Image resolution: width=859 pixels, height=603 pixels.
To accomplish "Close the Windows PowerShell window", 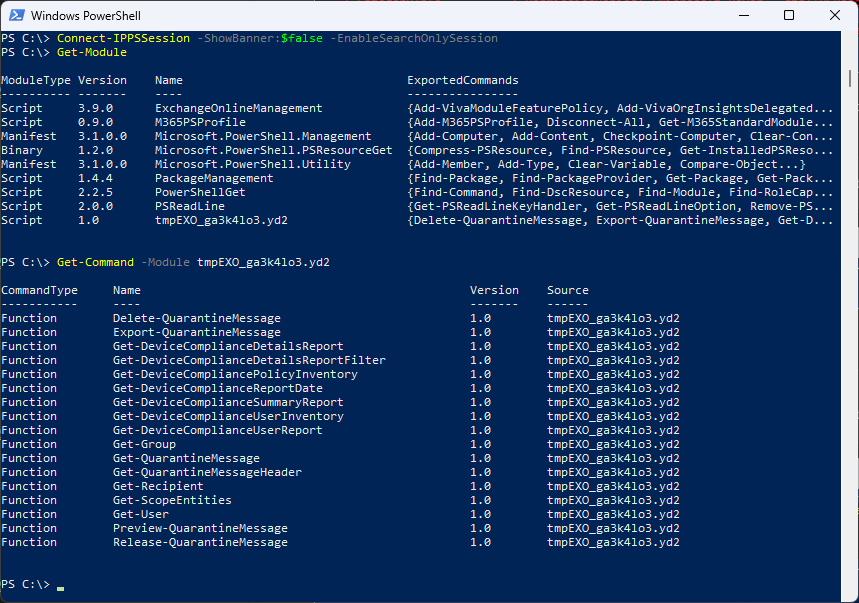I will [834, 15].
